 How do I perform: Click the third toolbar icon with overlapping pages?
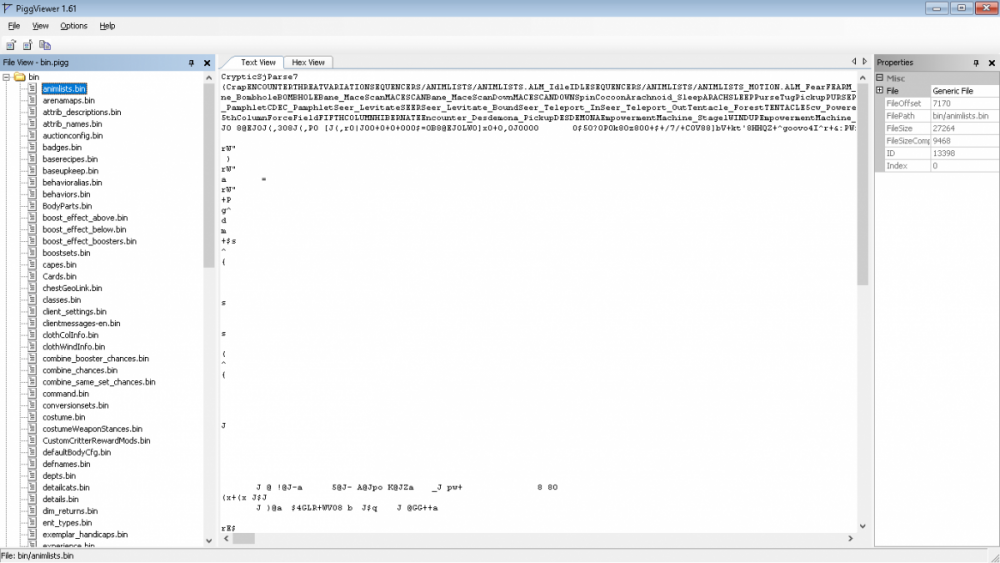[x=45, y=45]
